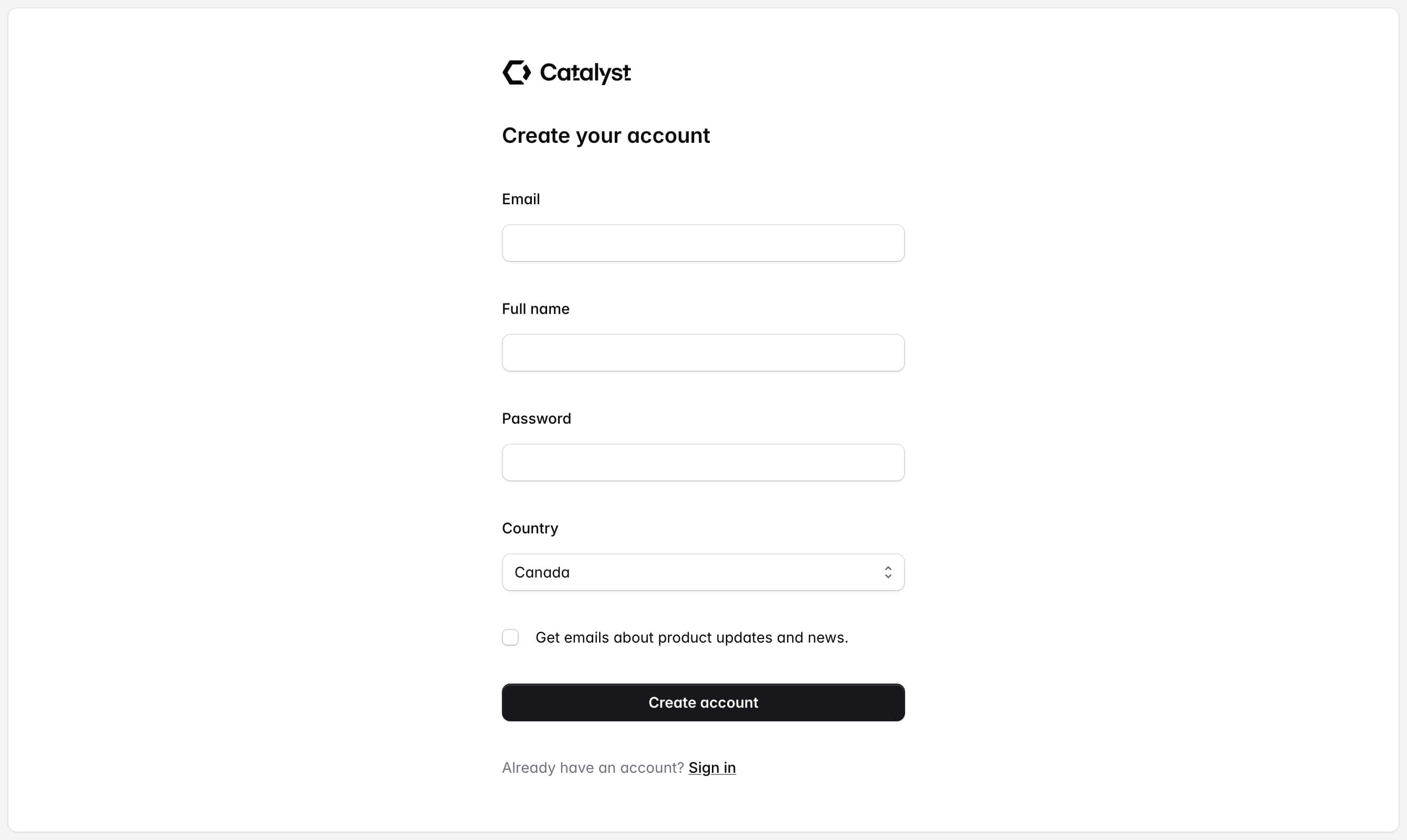The width and height of the screenshot is (1407, 840).
Task: Click the Password label
Action: [536, 418]
